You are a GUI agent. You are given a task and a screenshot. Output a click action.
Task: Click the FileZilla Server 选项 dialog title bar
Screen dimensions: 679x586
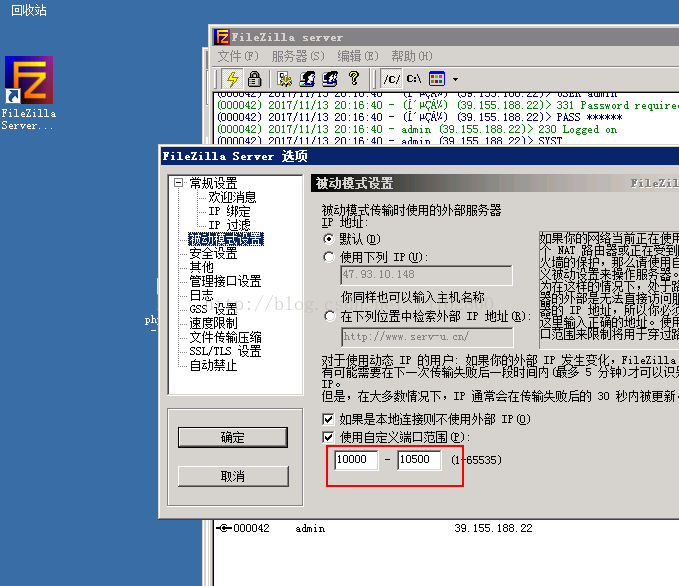click(x=420, y=156)
